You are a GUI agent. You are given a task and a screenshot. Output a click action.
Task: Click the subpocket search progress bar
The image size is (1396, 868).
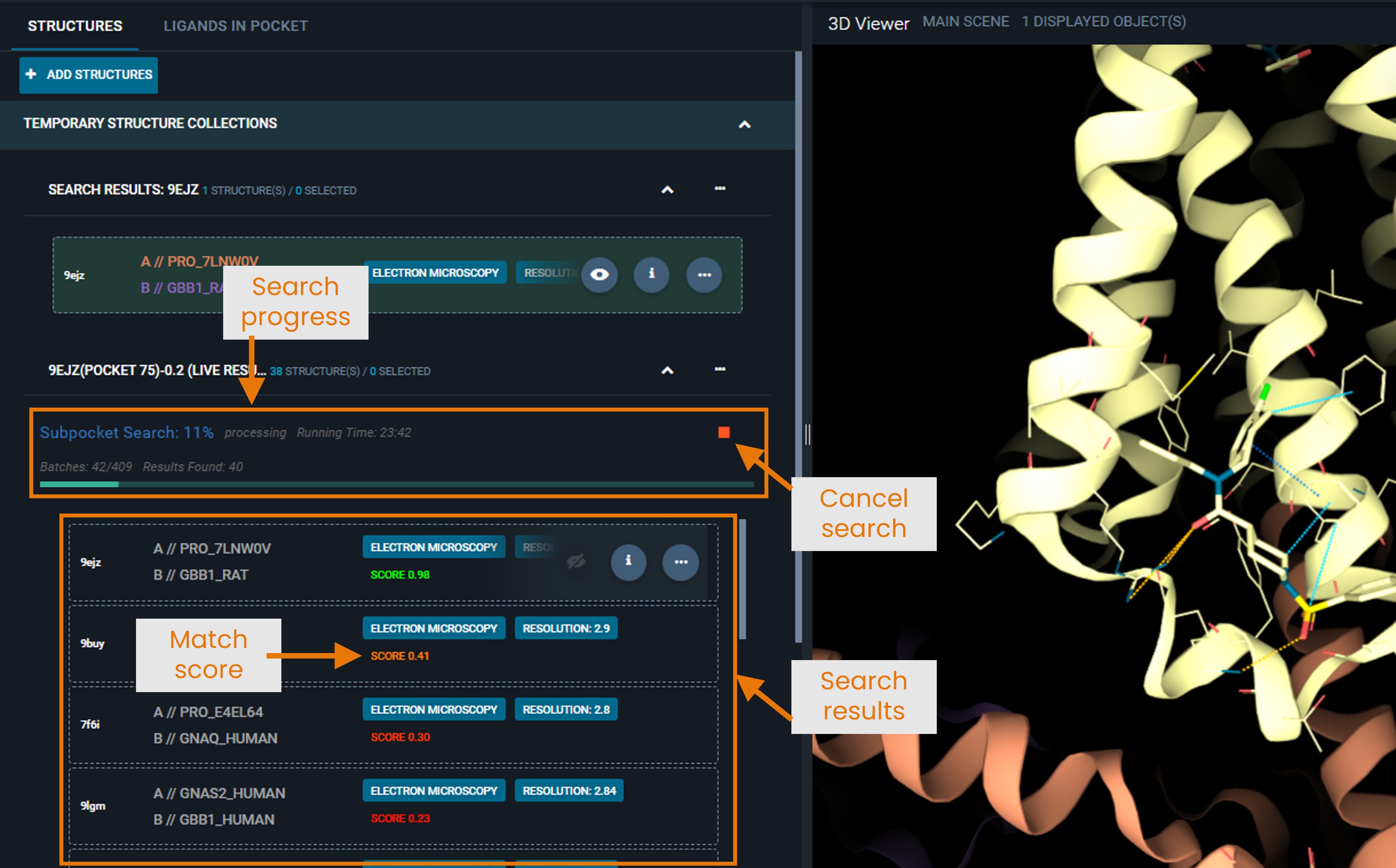(396, 485)
